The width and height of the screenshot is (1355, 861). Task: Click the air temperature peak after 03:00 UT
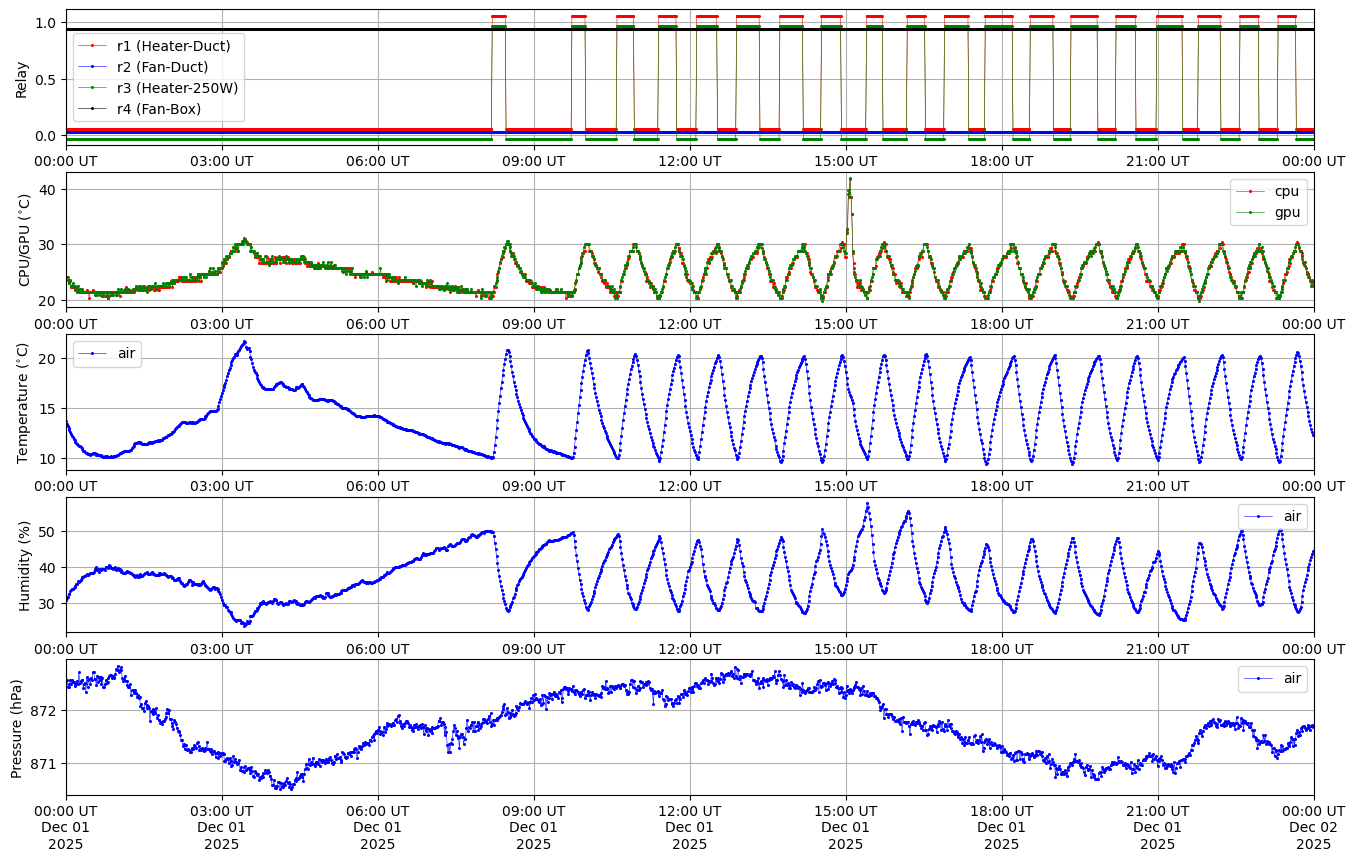(x=244, y=342)
